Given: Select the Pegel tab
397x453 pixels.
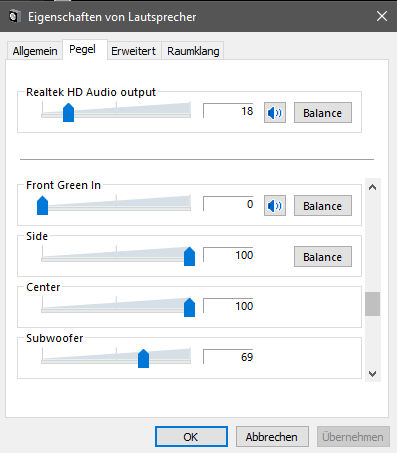Looking at the screenshot, I should point(82,49).
